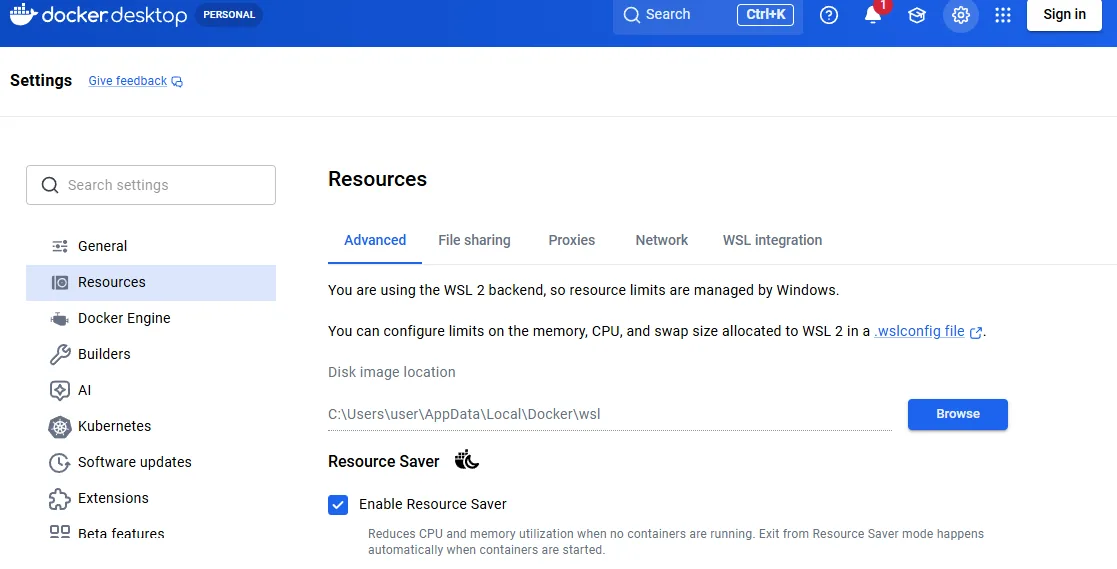Select Docker Engine settings section

click(151, 318)
